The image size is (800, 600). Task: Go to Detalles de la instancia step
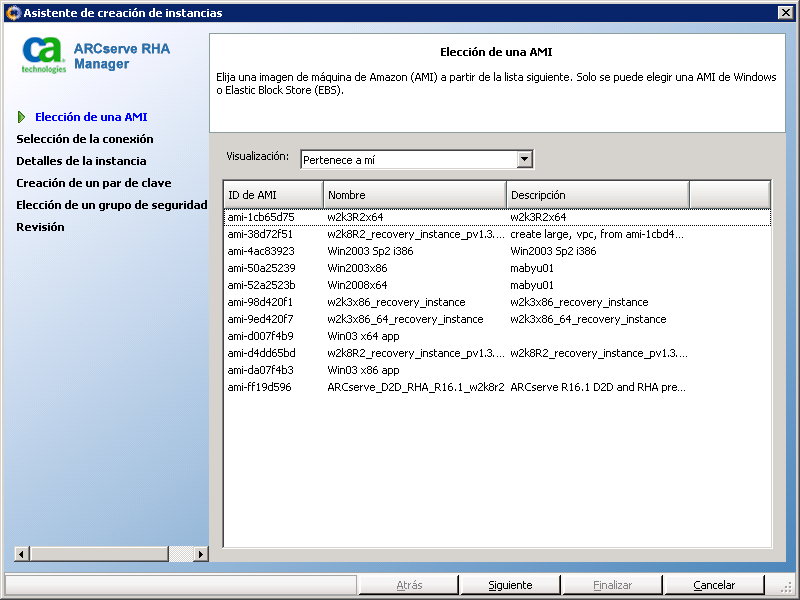point(81,161)
